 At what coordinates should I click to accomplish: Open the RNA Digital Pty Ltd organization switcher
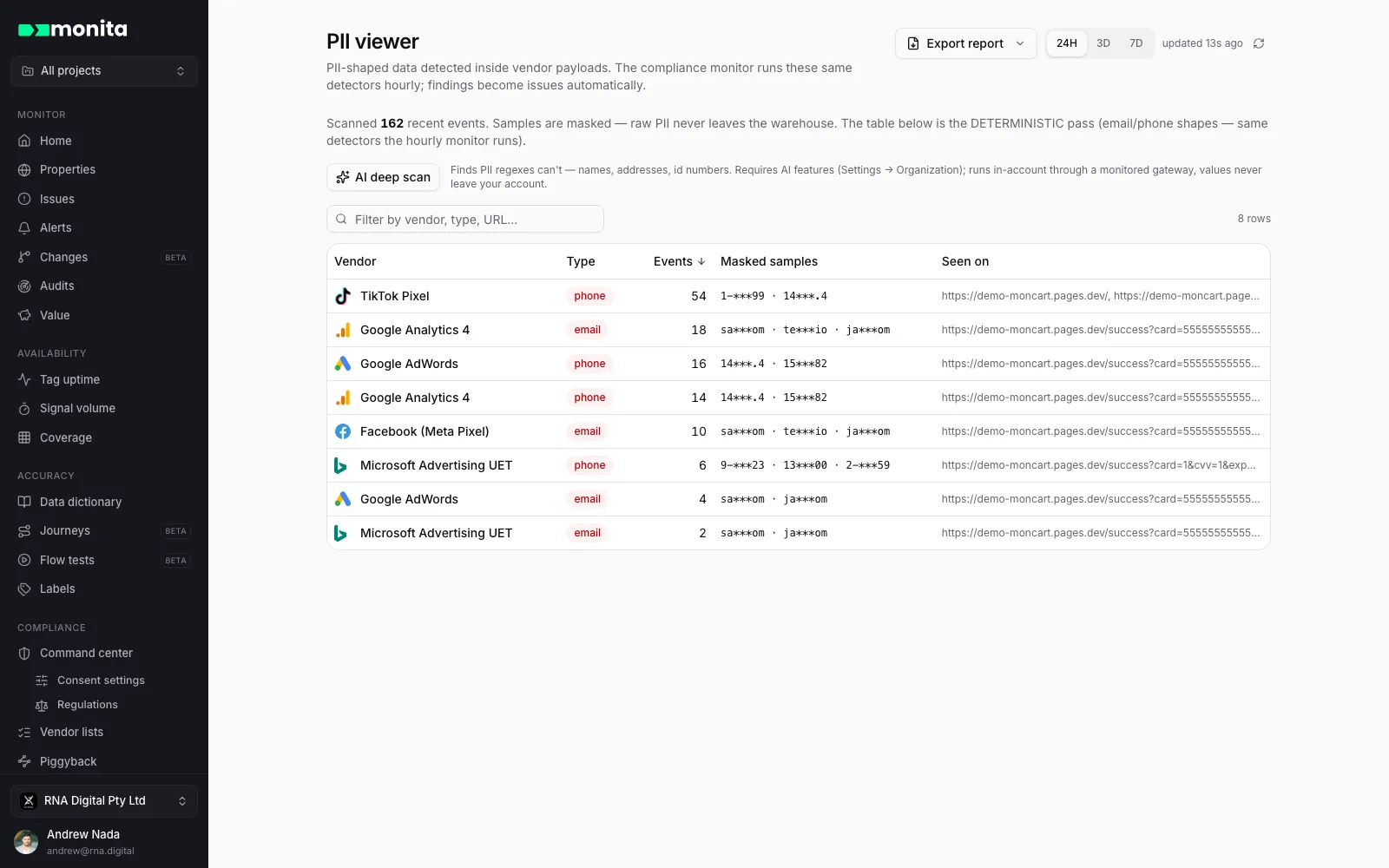click(x=104, y=801)
